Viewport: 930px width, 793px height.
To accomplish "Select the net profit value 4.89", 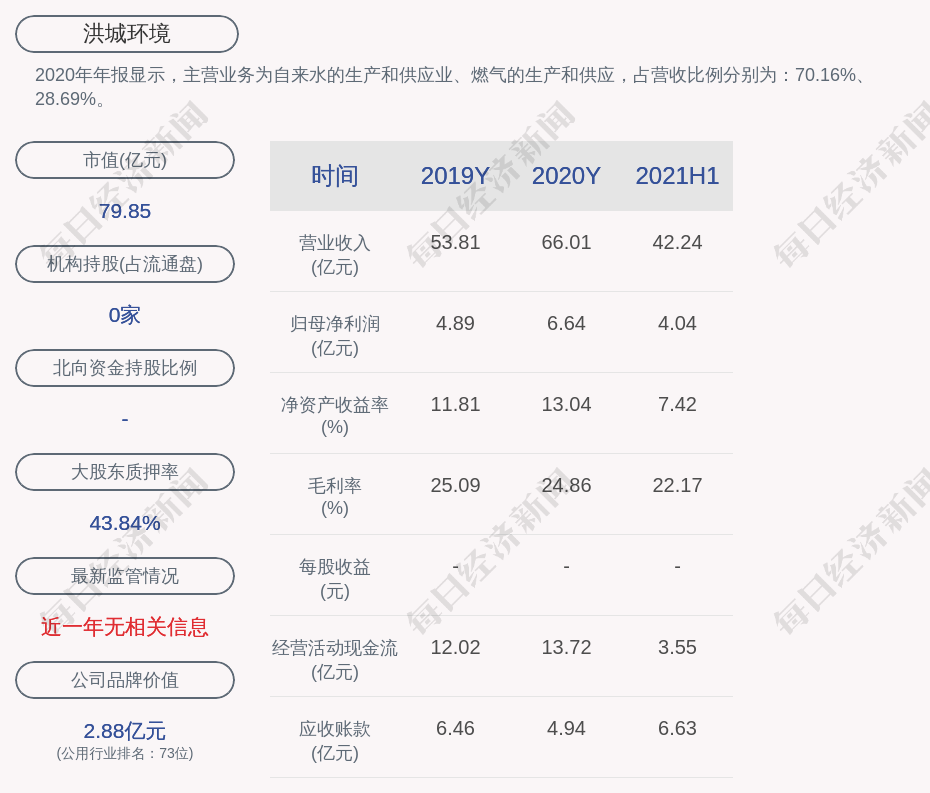I will tap(455, 323).
